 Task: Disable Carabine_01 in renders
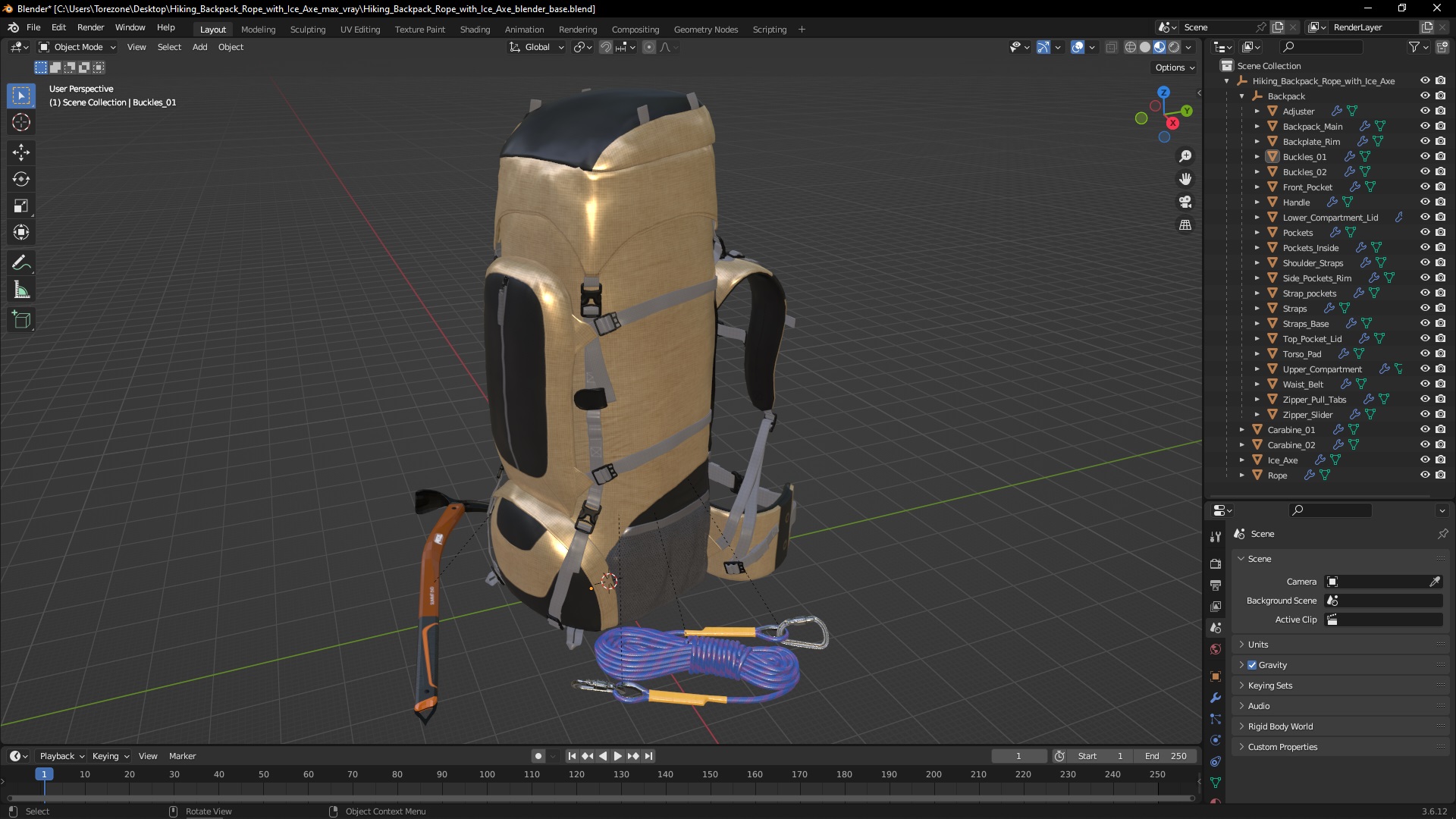1441,429
